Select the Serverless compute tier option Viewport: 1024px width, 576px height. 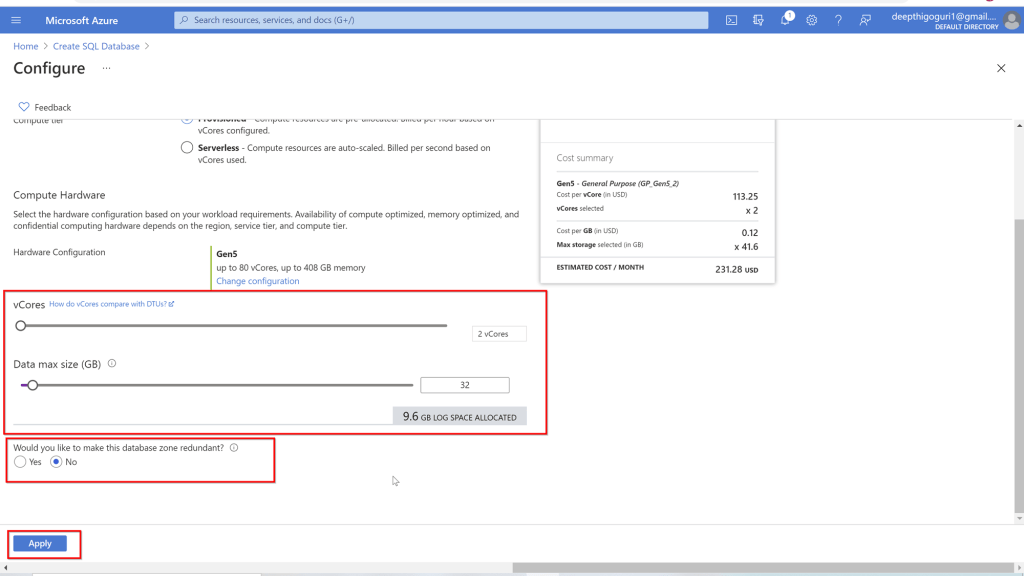(187, 148)
